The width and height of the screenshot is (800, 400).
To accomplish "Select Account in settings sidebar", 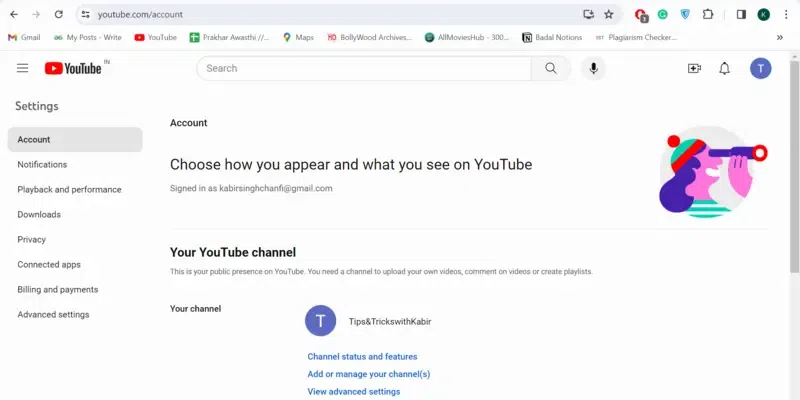I will (x=75, y=139).
